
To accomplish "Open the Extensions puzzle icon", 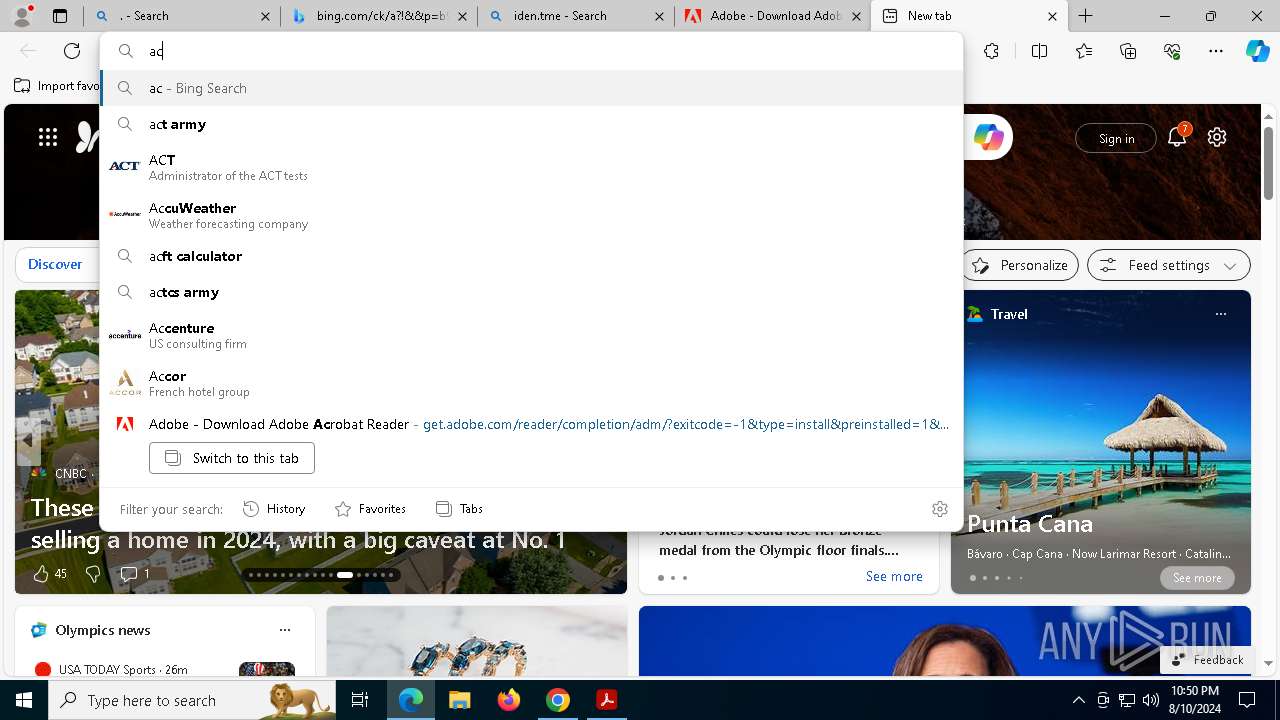I will tap(991, 51).
